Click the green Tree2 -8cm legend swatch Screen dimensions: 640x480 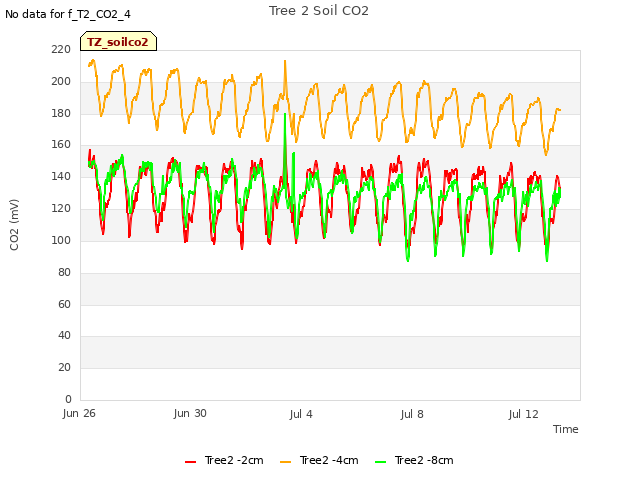point(380,462)
